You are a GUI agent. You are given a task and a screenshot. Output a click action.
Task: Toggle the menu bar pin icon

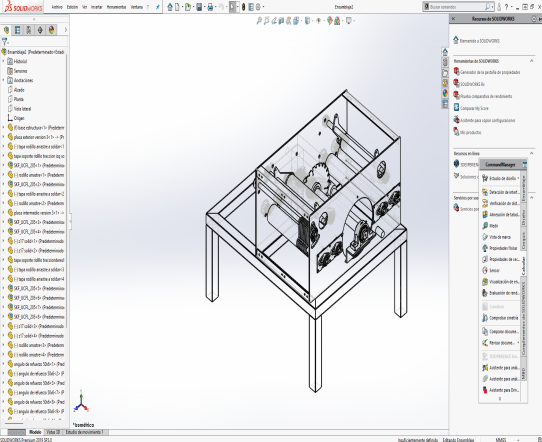[158, 7]
